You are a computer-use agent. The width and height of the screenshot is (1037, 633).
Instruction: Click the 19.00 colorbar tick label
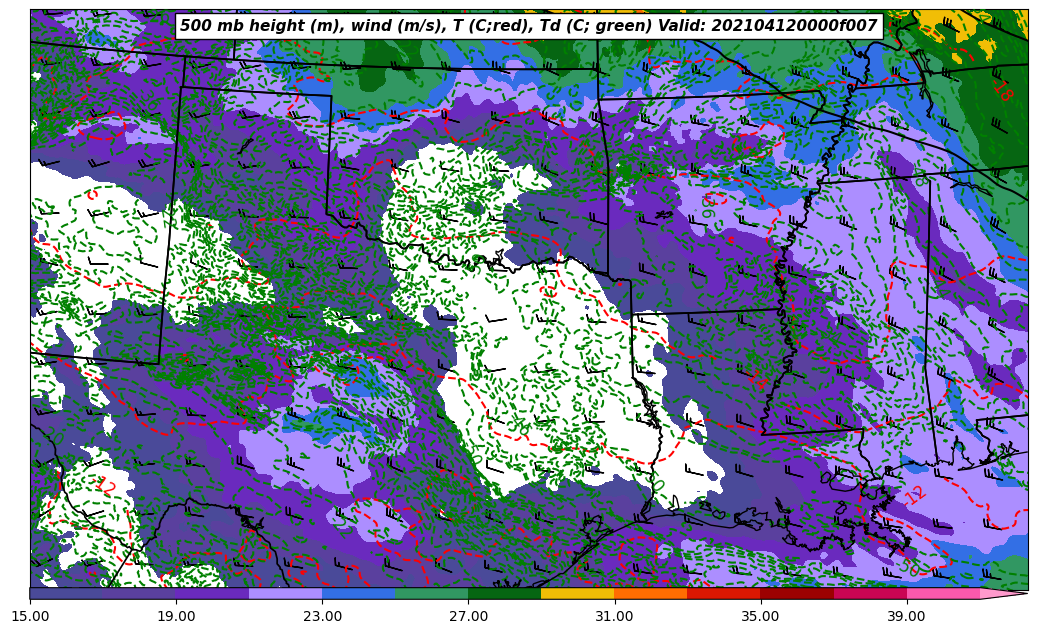pos(176,616)
